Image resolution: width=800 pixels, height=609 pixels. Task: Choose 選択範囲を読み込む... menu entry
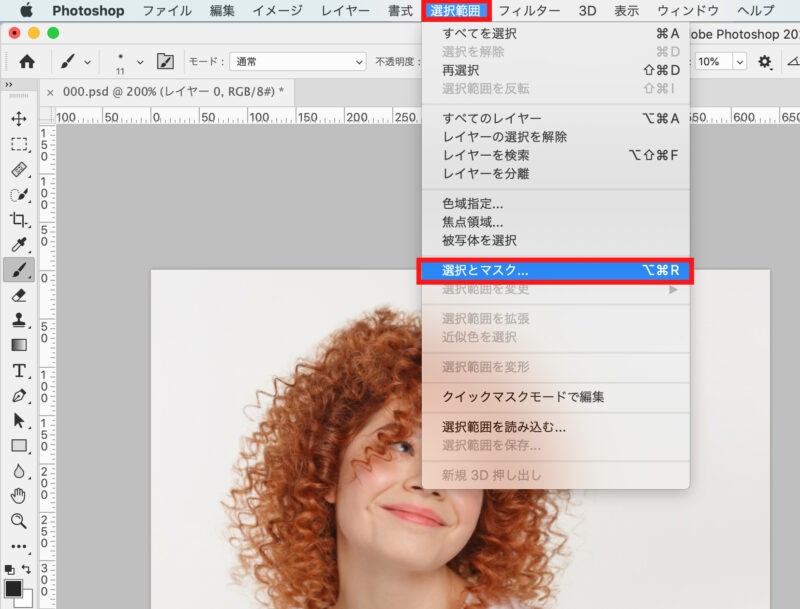point(556,427)
